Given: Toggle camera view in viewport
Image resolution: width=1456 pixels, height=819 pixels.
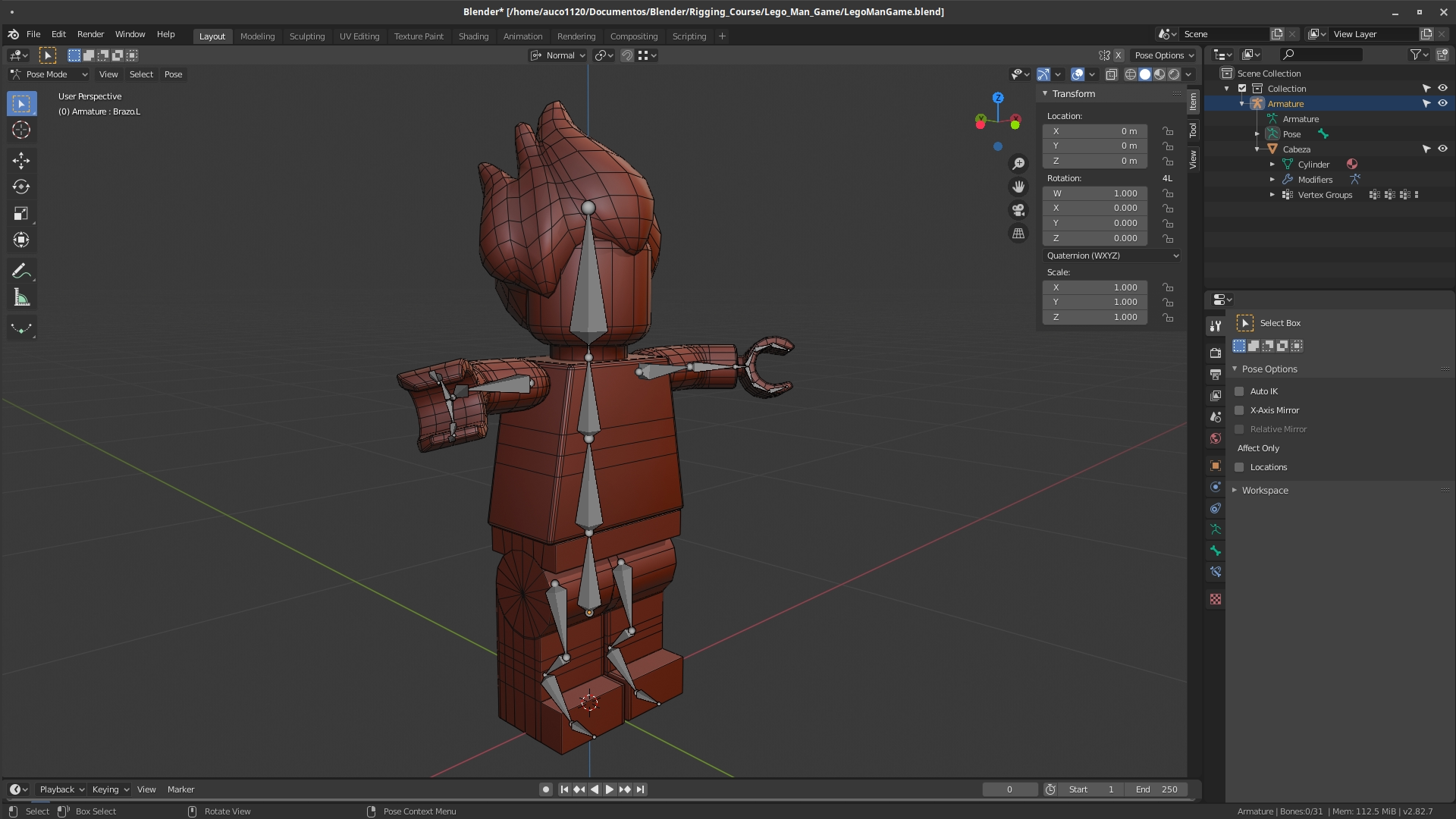Looking at the screenshot, I should (x=1018, y=210).
